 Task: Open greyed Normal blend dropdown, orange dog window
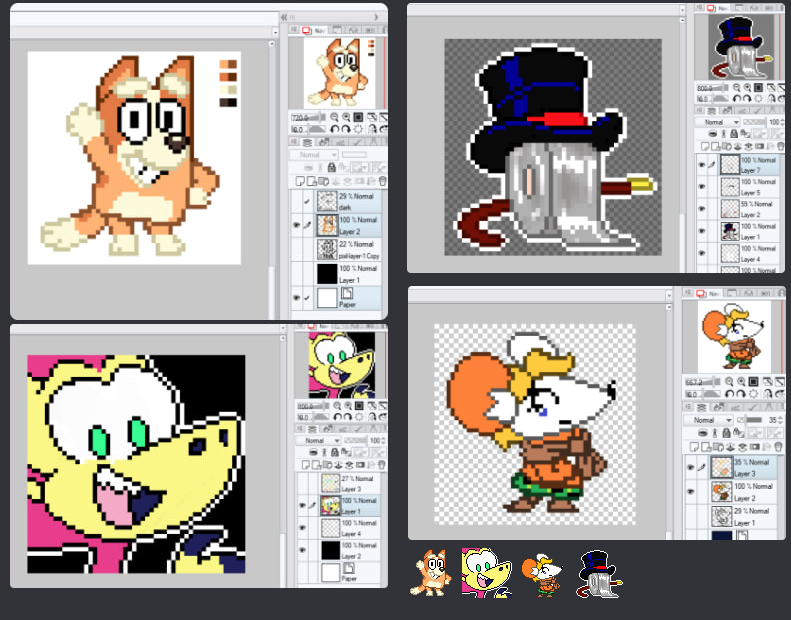point(313,154)
